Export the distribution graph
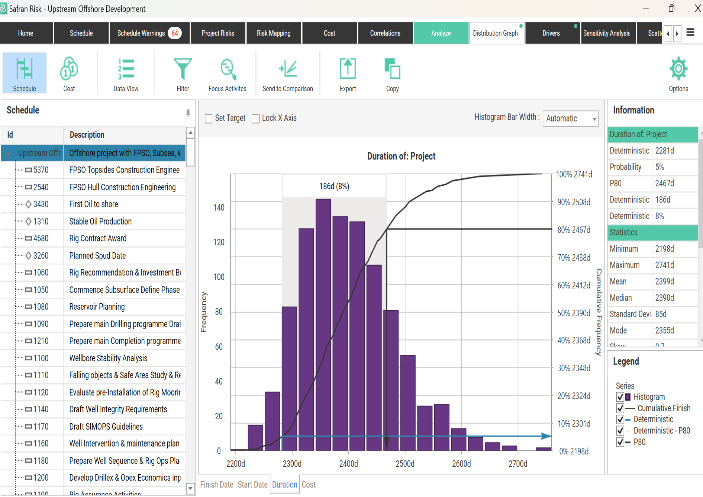This screenshot has width=703, height=497. coord(347,73)
